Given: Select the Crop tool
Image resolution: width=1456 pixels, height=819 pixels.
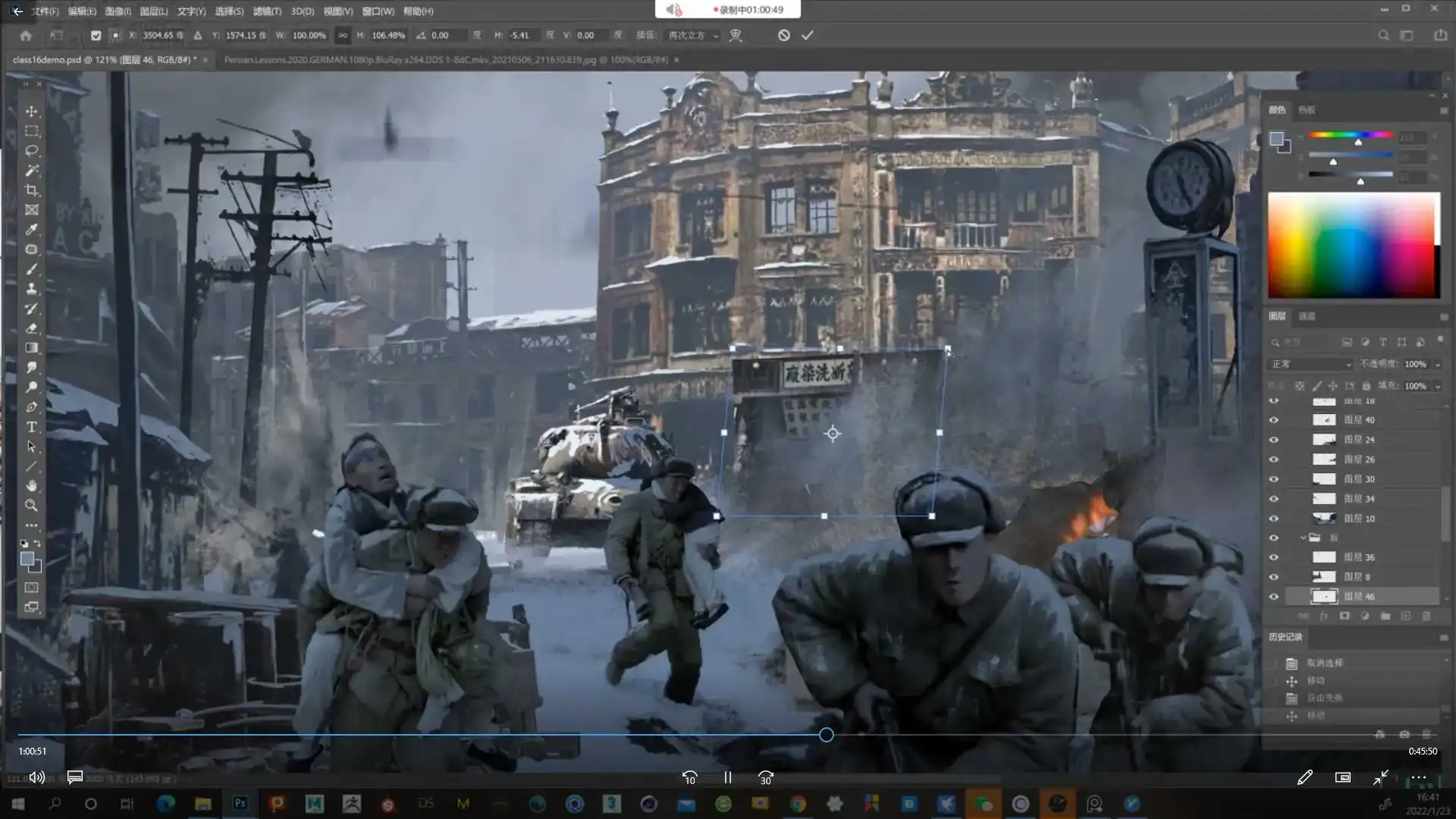Looking at the screenshot, I should click(x=31, y=190).
